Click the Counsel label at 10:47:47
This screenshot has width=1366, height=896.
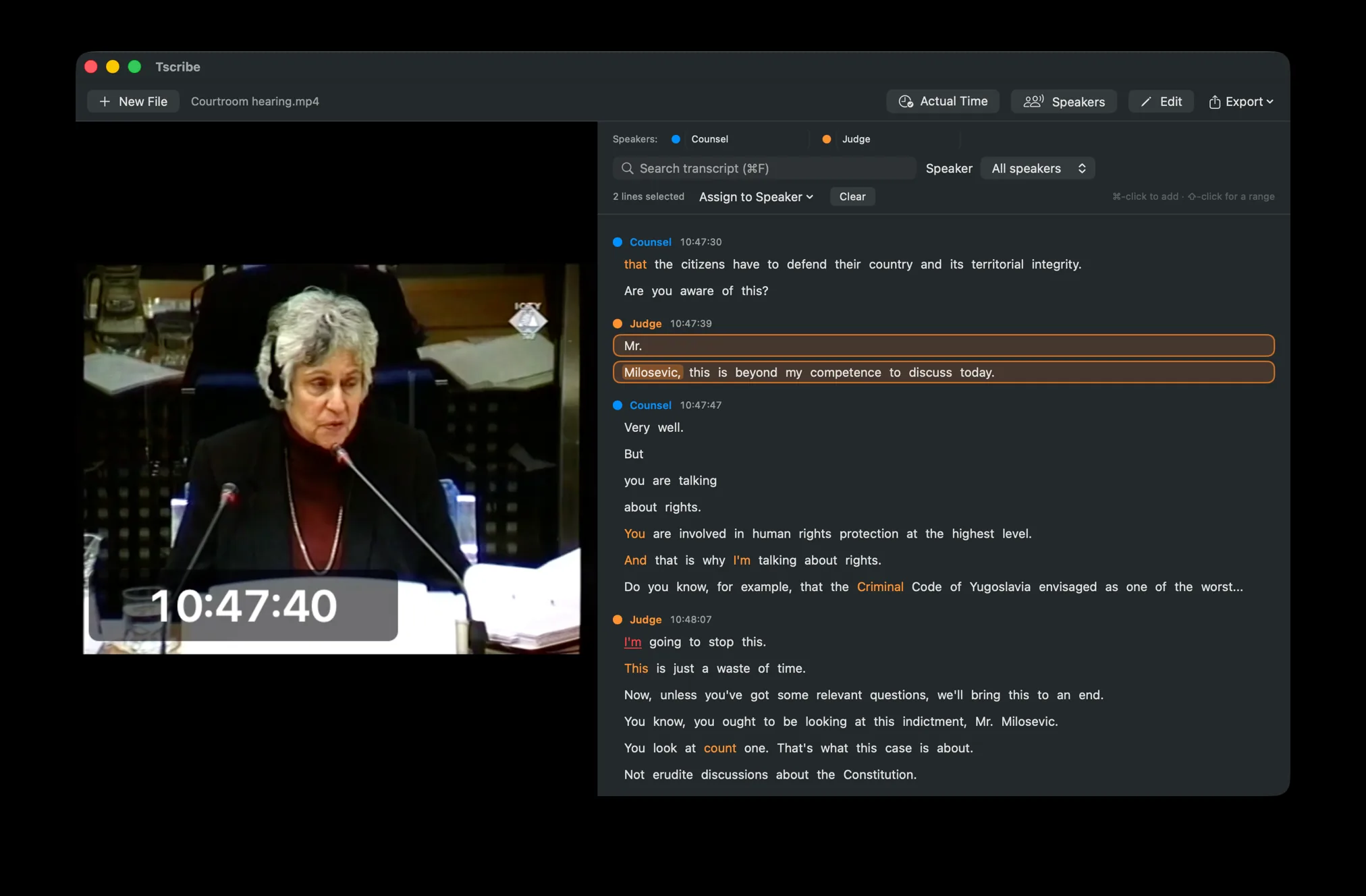650,405
